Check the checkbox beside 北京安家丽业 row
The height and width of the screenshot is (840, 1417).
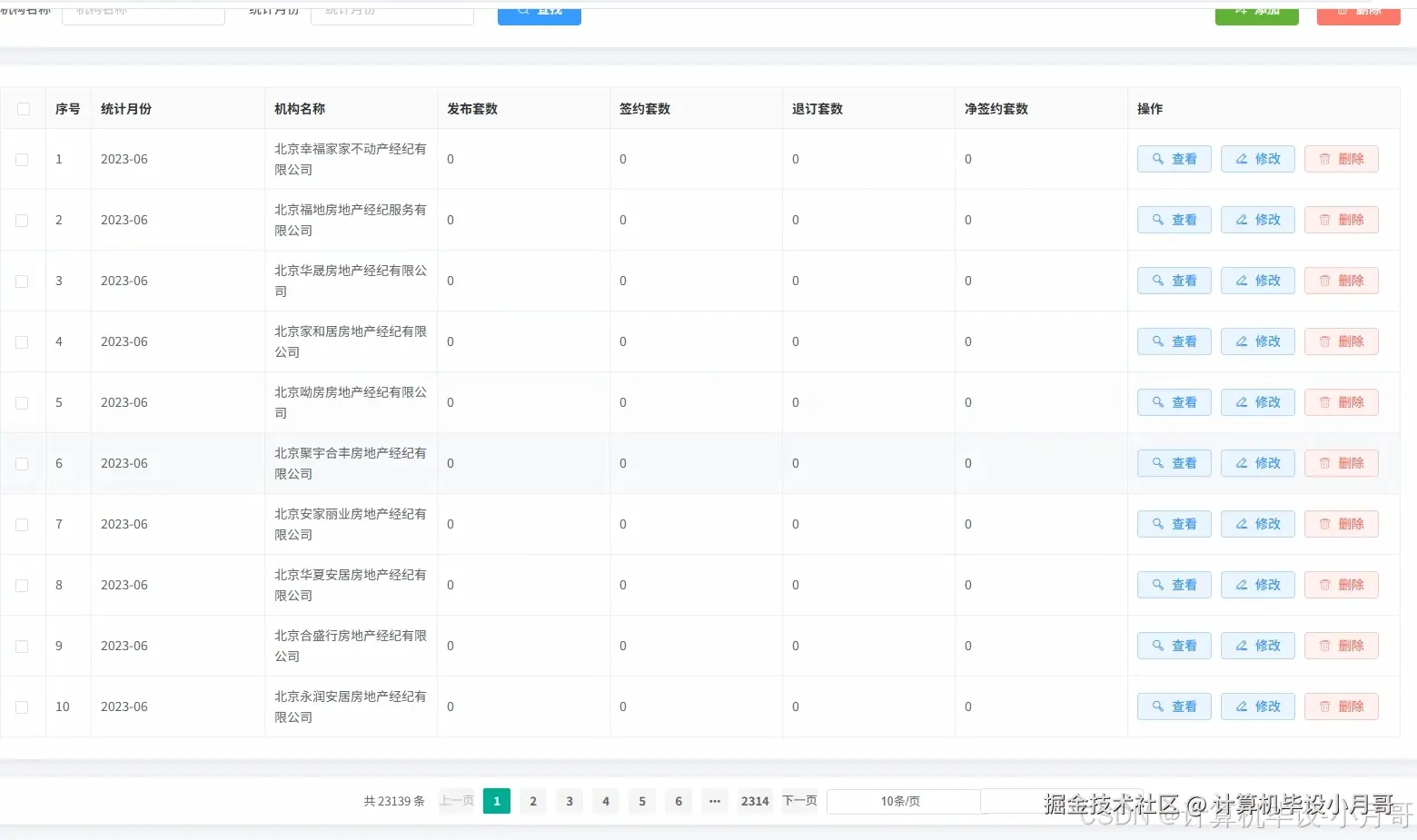click(x=23, y=524)
